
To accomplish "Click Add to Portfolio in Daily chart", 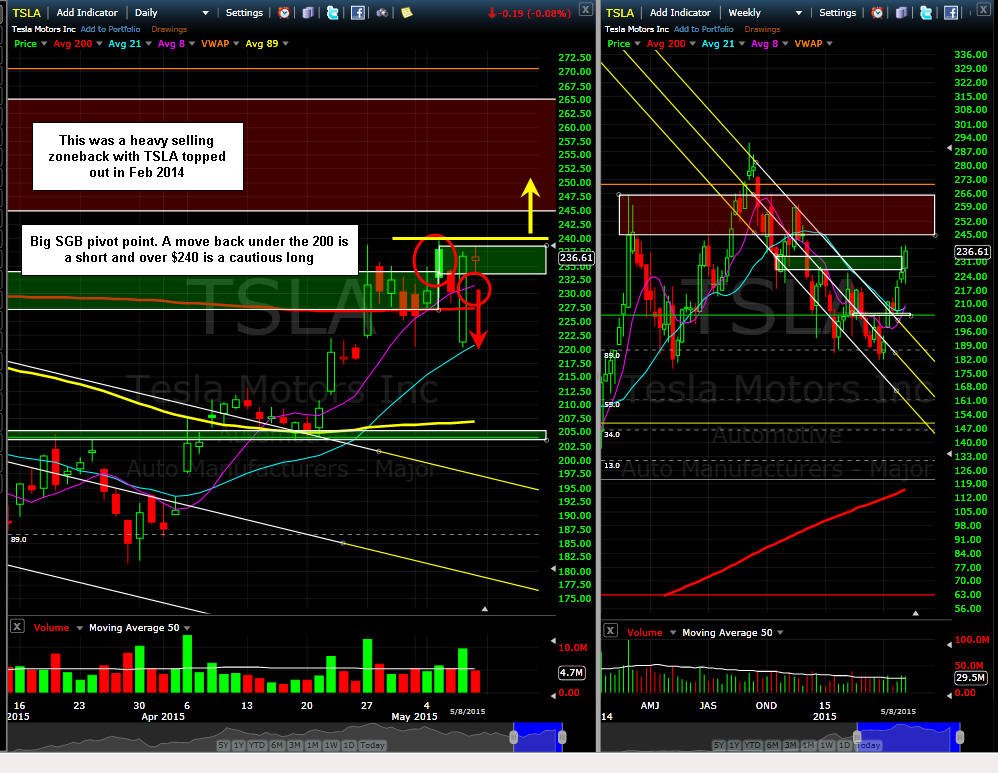I will click(110, 29).
